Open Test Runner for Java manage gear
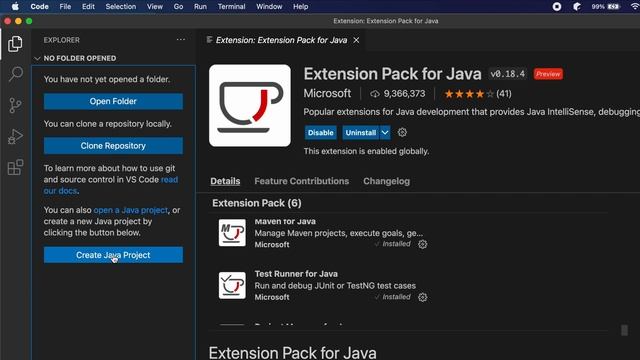The image size is (640, 360). (x=422, y=297)
